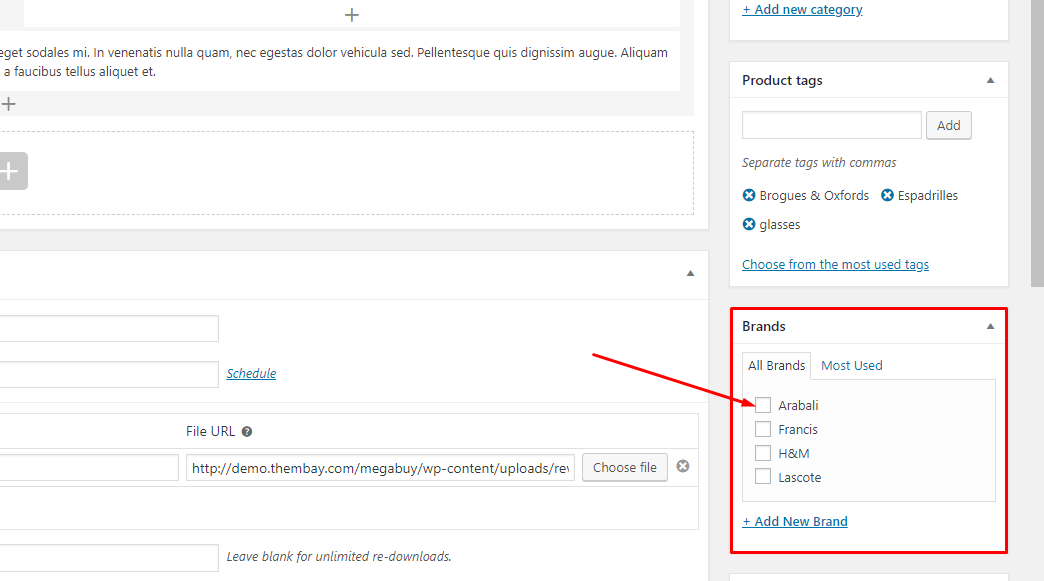Collapse the Brands panel

pos(990,326)
